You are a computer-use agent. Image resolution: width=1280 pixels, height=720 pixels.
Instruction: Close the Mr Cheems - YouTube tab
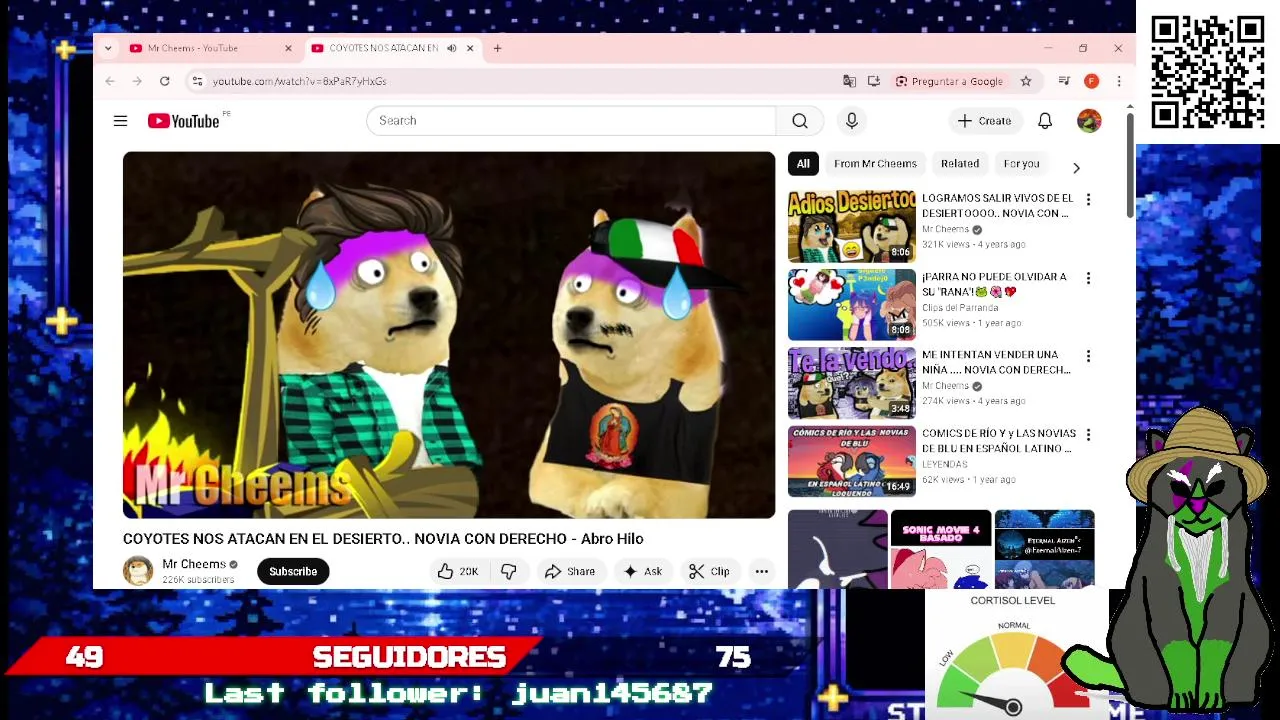pos(288,48)
